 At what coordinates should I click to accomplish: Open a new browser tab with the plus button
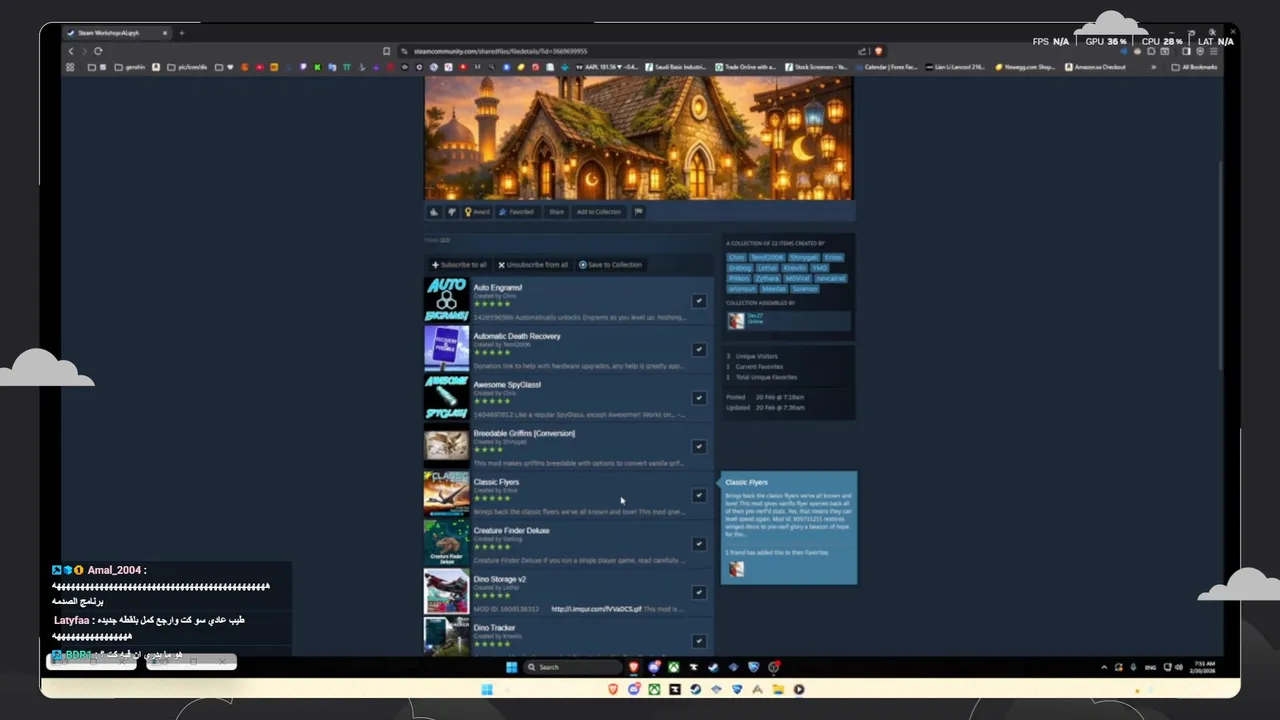pyautogui.click(x=181, y=33)
